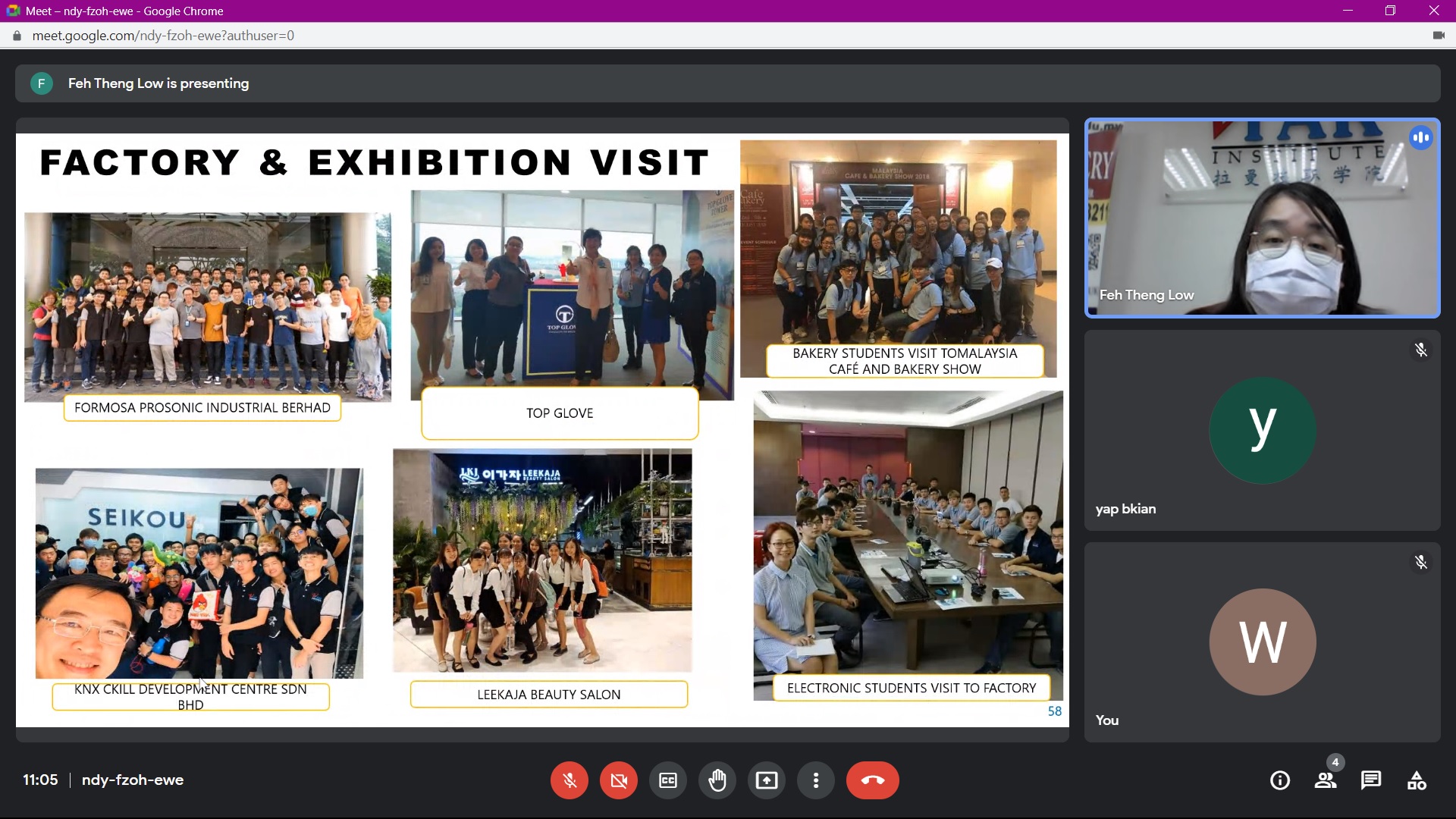The height and width of the screenshot is (819, 1456).
Task: Click the green F avatar in the presenting banner
Action: 42,83
